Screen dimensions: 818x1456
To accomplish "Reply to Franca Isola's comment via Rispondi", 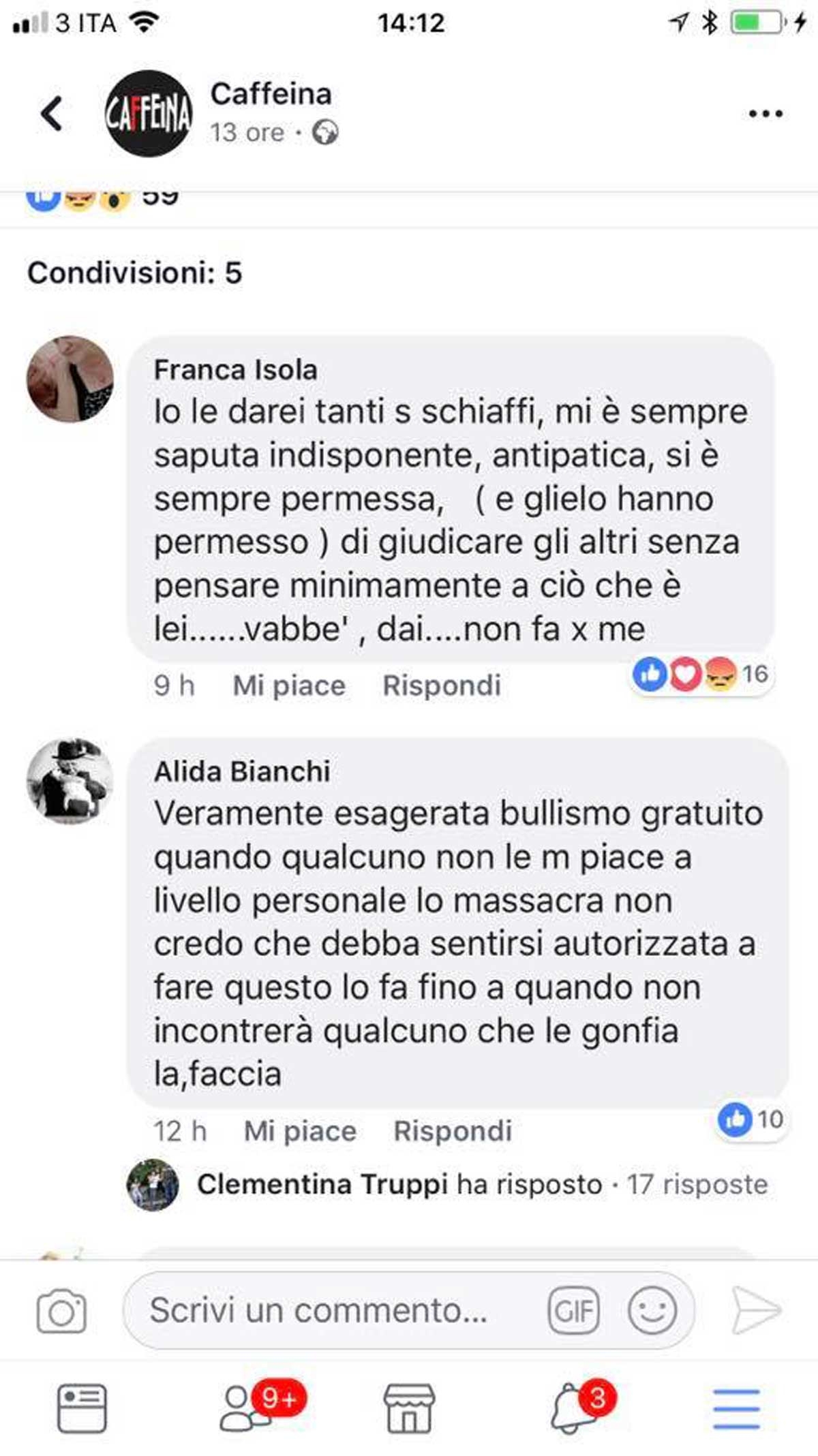I will [x=442, y=685].
